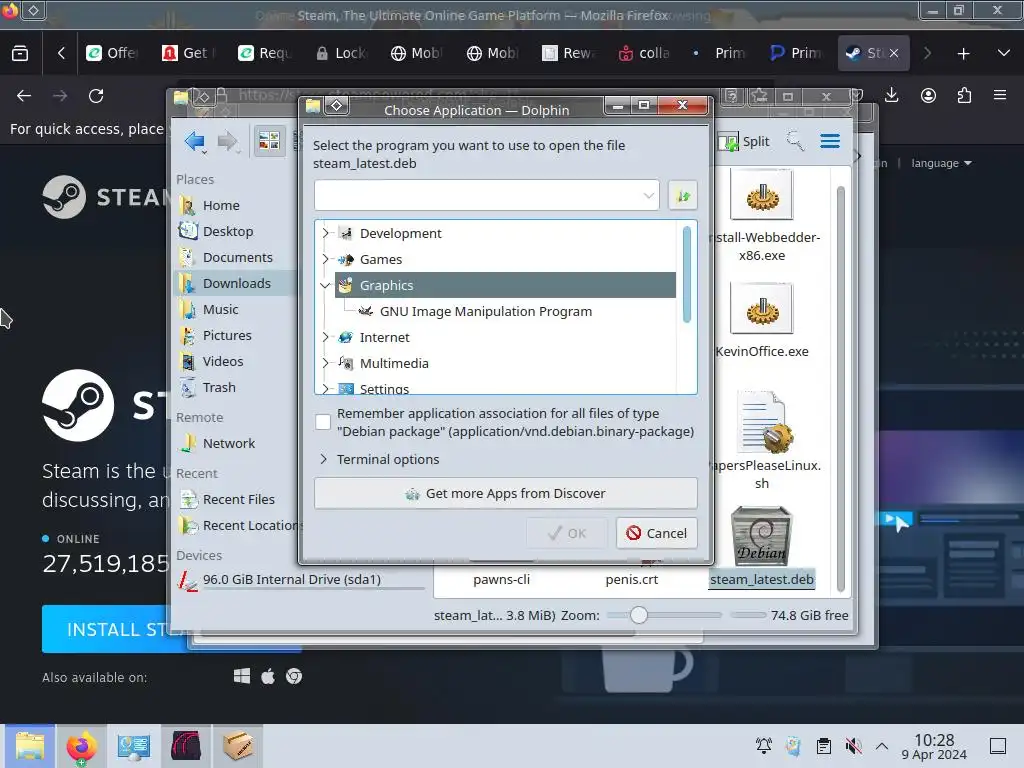The image size is (1024, 768).
Task: Click Get more Apps from Discover
Action: coord(505,493)
